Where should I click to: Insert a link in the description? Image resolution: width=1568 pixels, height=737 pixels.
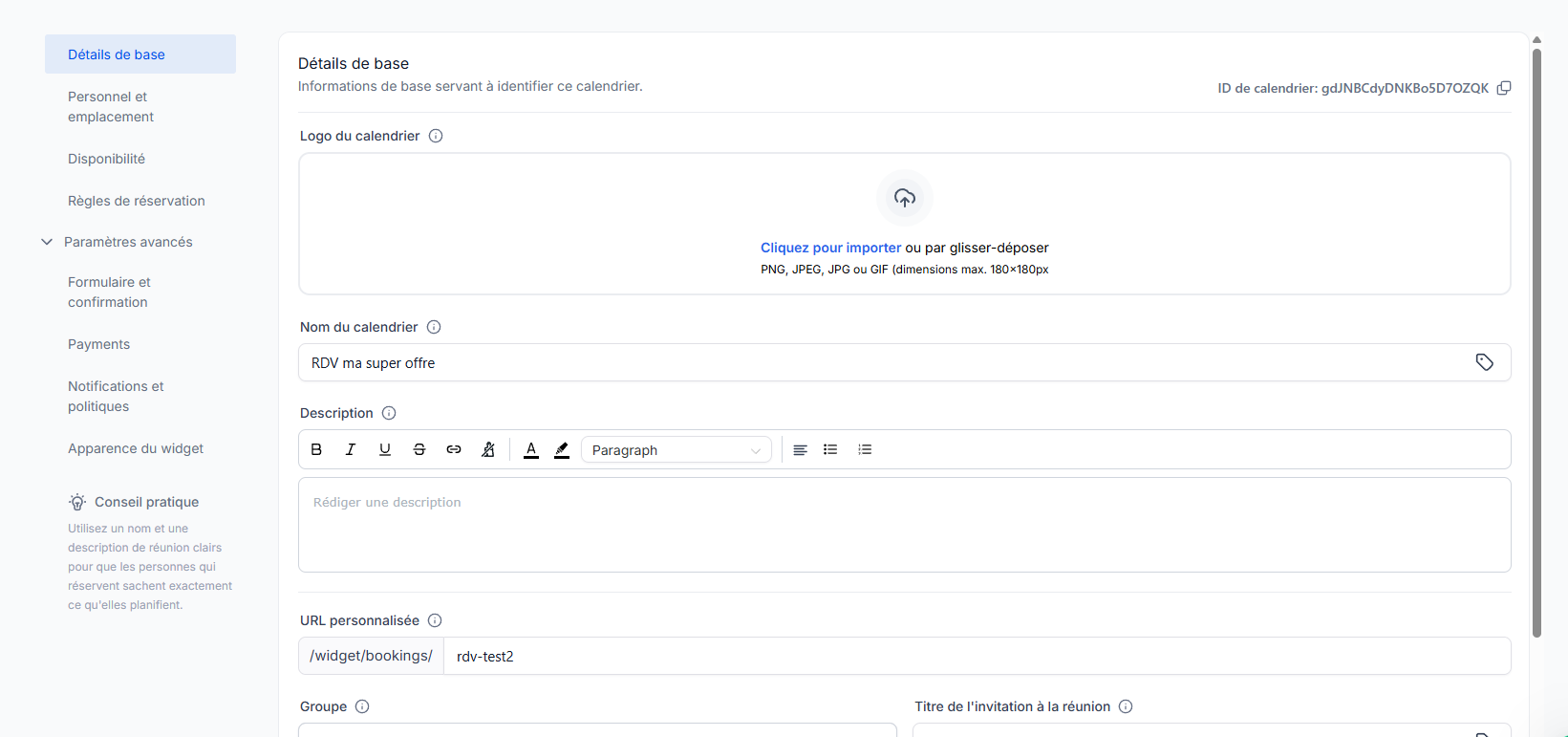454,449
